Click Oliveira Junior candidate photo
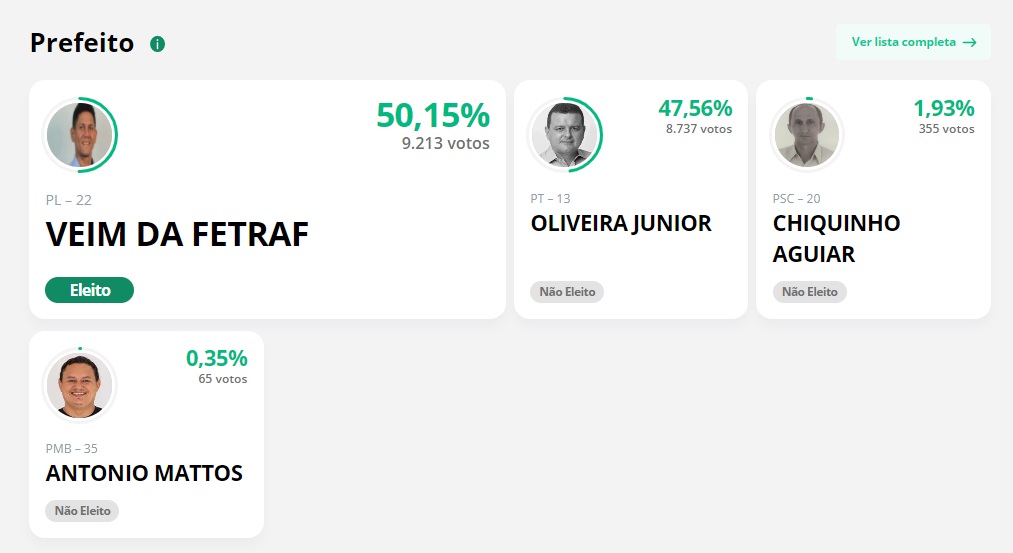1013x553 pixels. (564, 135)
